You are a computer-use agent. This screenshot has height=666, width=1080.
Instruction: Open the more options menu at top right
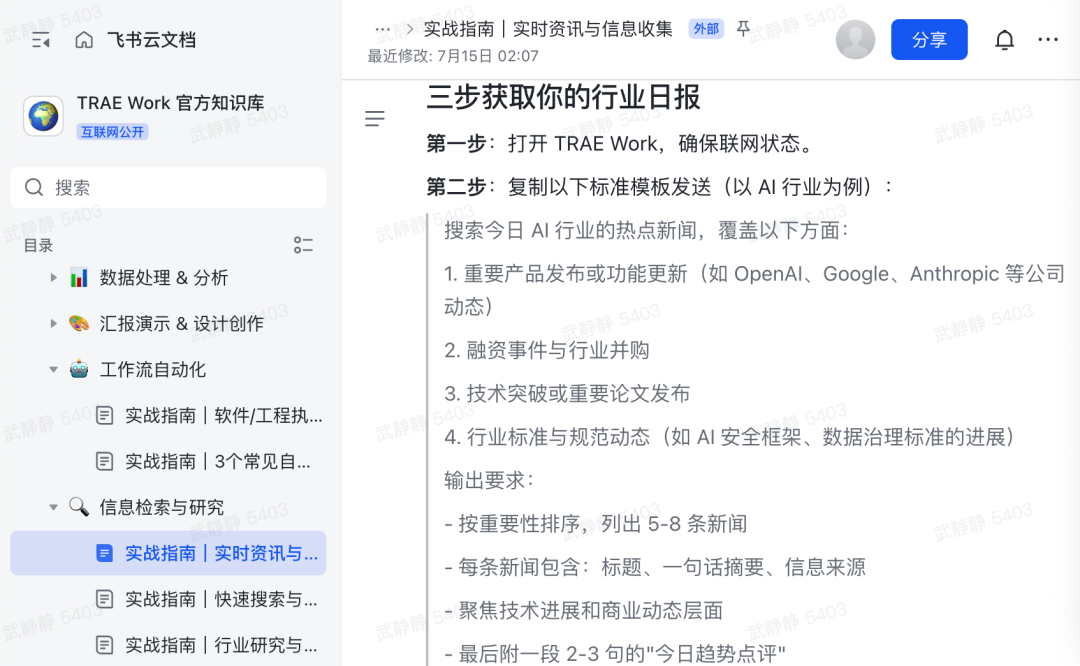(x=1048, y=40)
